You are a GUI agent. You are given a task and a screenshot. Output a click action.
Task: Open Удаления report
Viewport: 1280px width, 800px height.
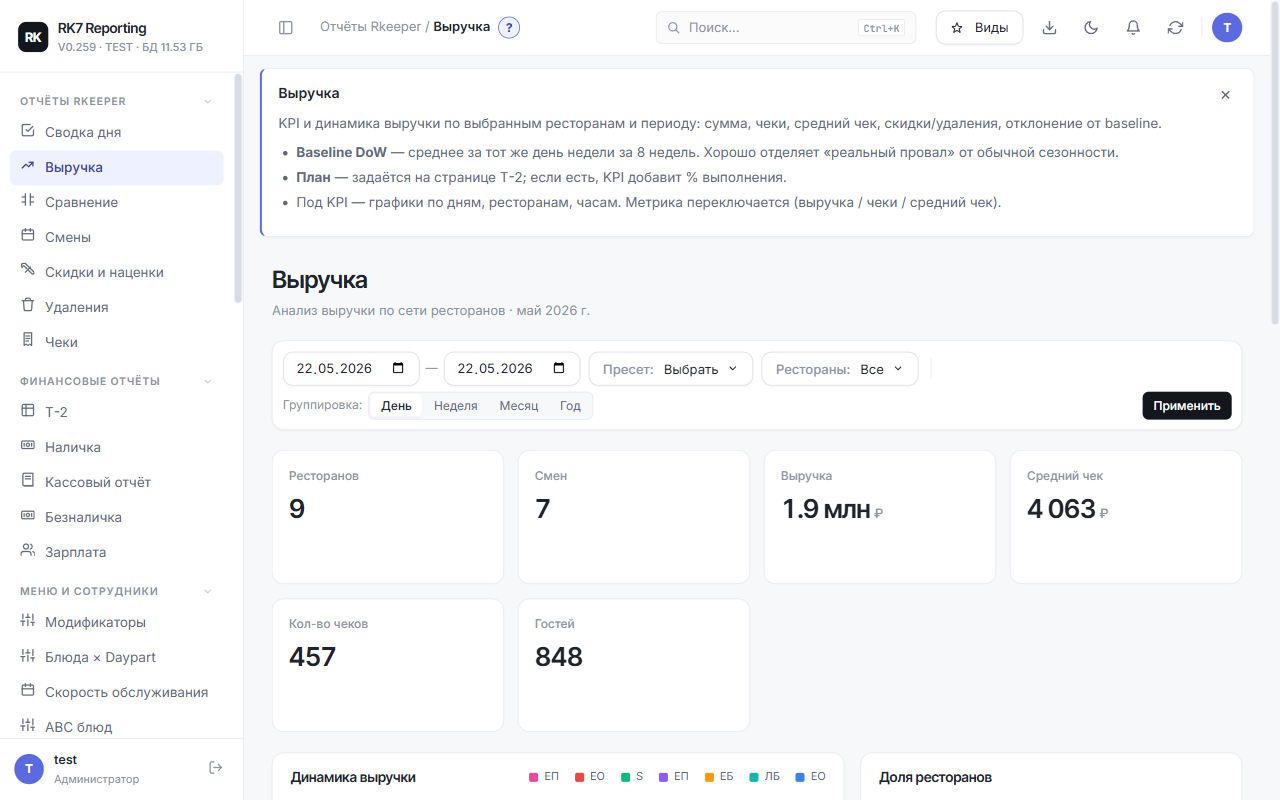pos(117,307)
